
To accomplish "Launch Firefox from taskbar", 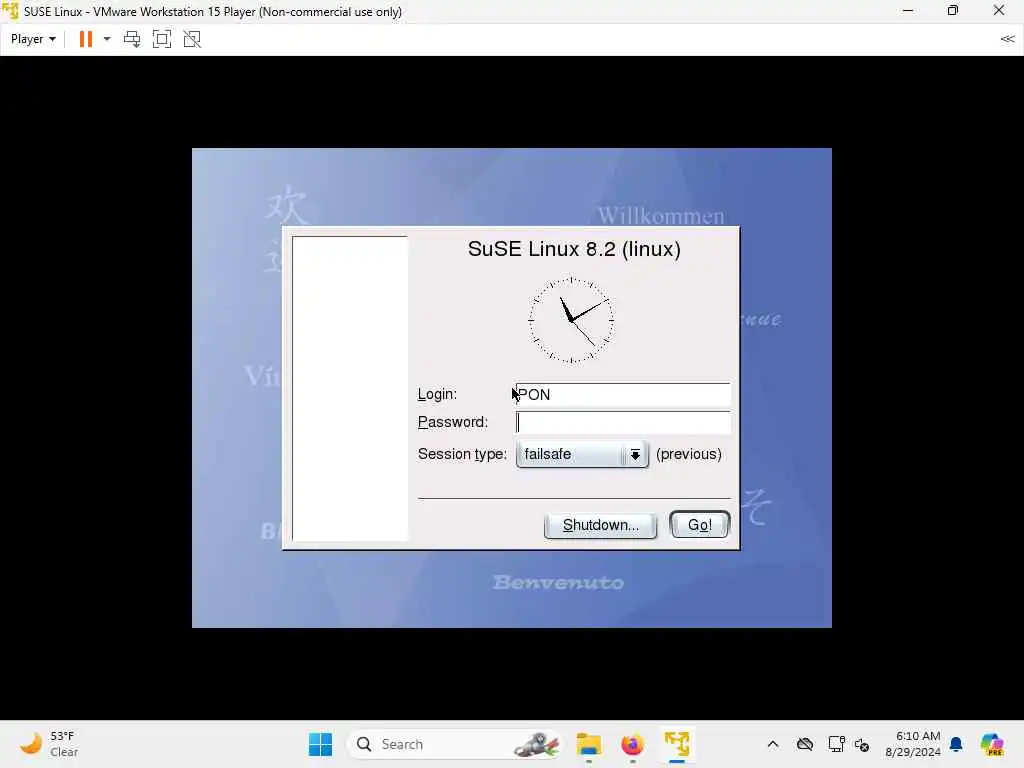I will [x=632, y=744].
